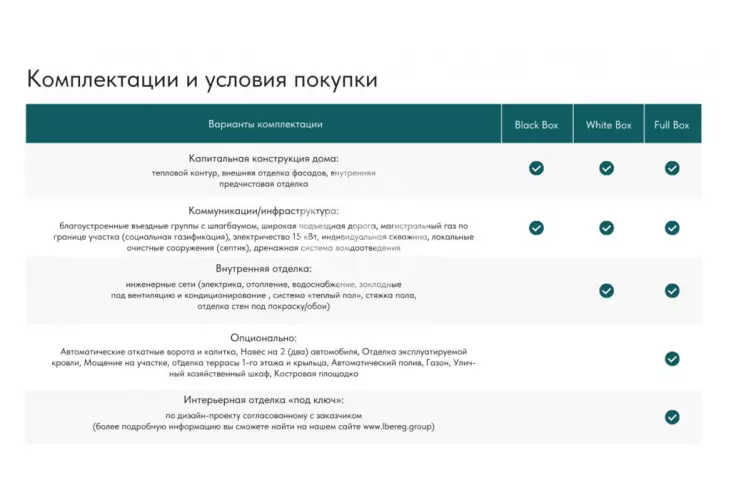This screenshot has width=731, height=500.
Task: Click White Box checkmark for Внутренняя отделка
Action: [x=606, y=291]
